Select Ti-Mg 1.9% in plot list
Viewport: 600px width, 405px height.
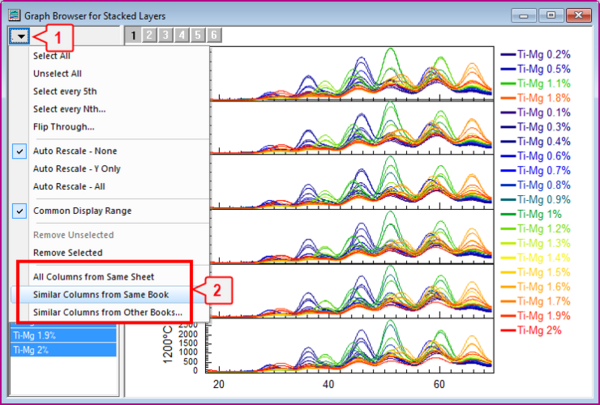point(64,335)
